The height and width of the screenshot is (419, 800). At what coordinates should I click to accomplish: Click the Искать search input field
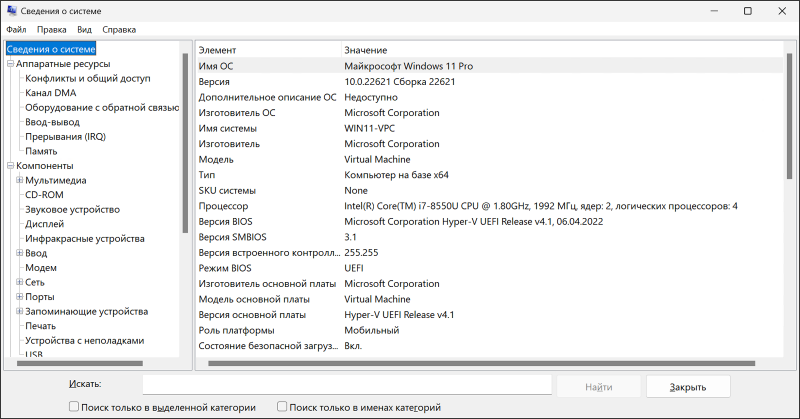(346, 386)
